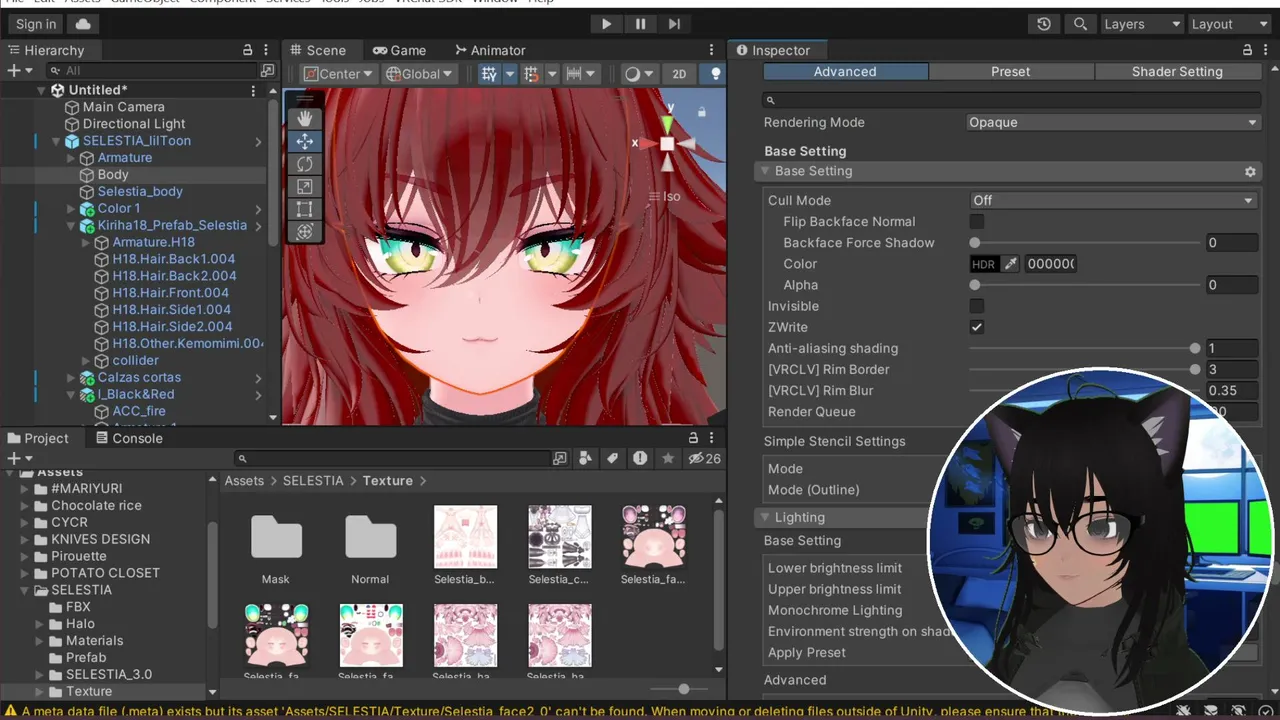The width and height of the screenshot is (1280, 720).
Task: Click the Hierarchy add (+) button
Action: [x=19, y=71]
